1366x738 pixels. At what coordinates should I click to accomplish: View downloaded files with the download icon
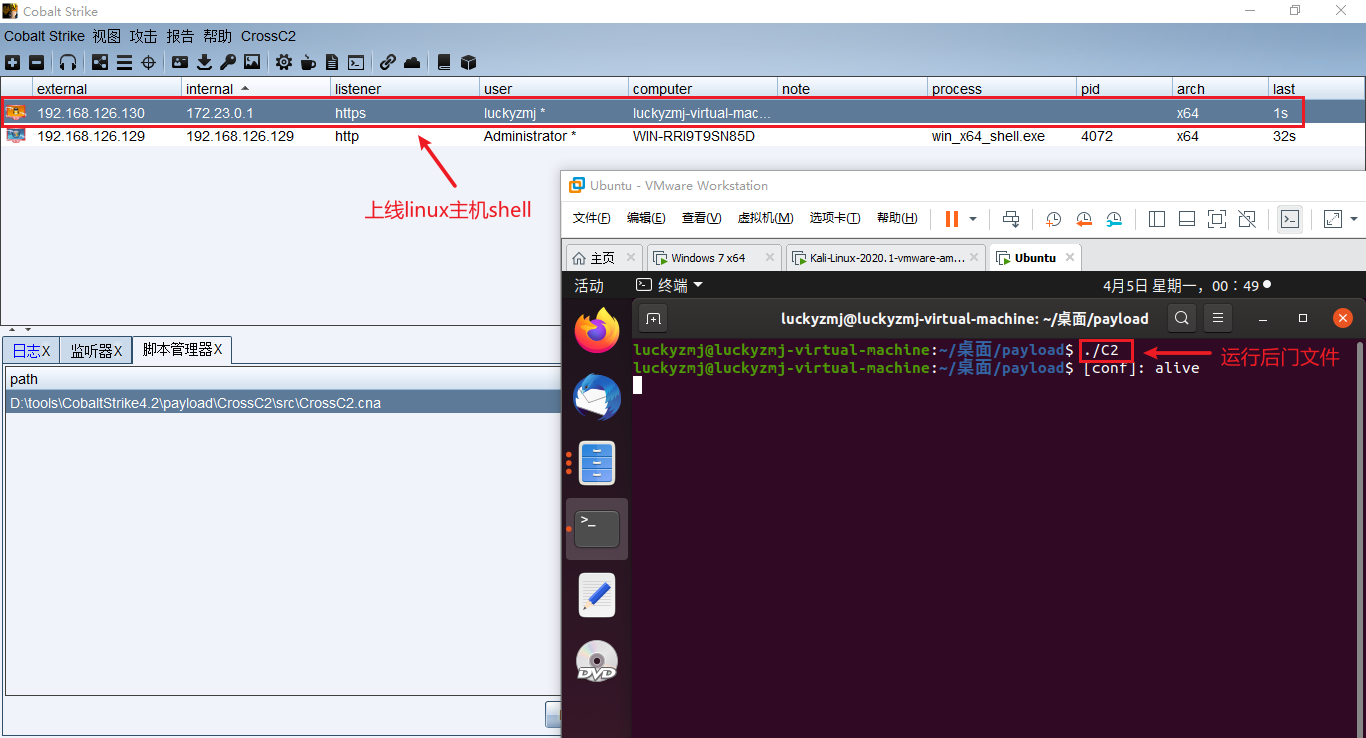(x=204, y=62)
